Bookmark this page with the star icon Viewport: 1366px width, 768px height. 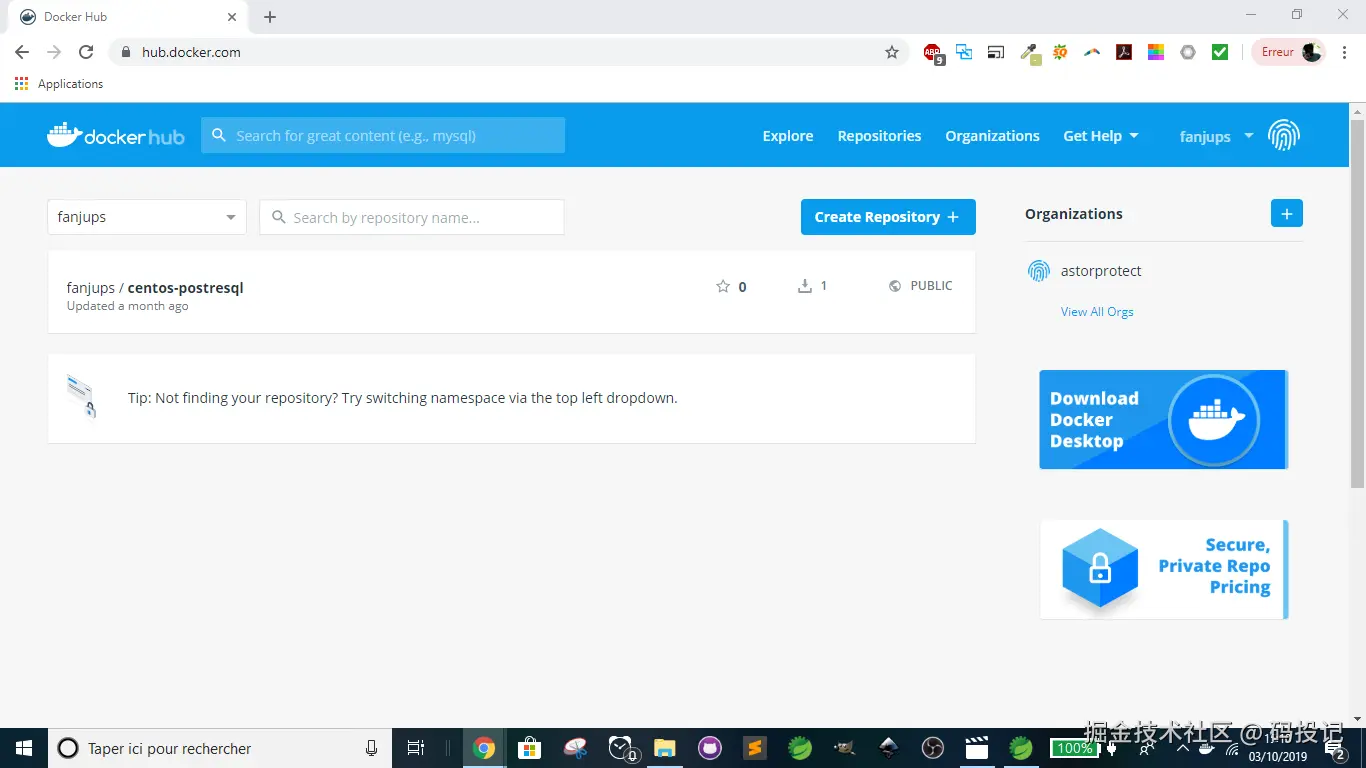[x=892, y=52]
